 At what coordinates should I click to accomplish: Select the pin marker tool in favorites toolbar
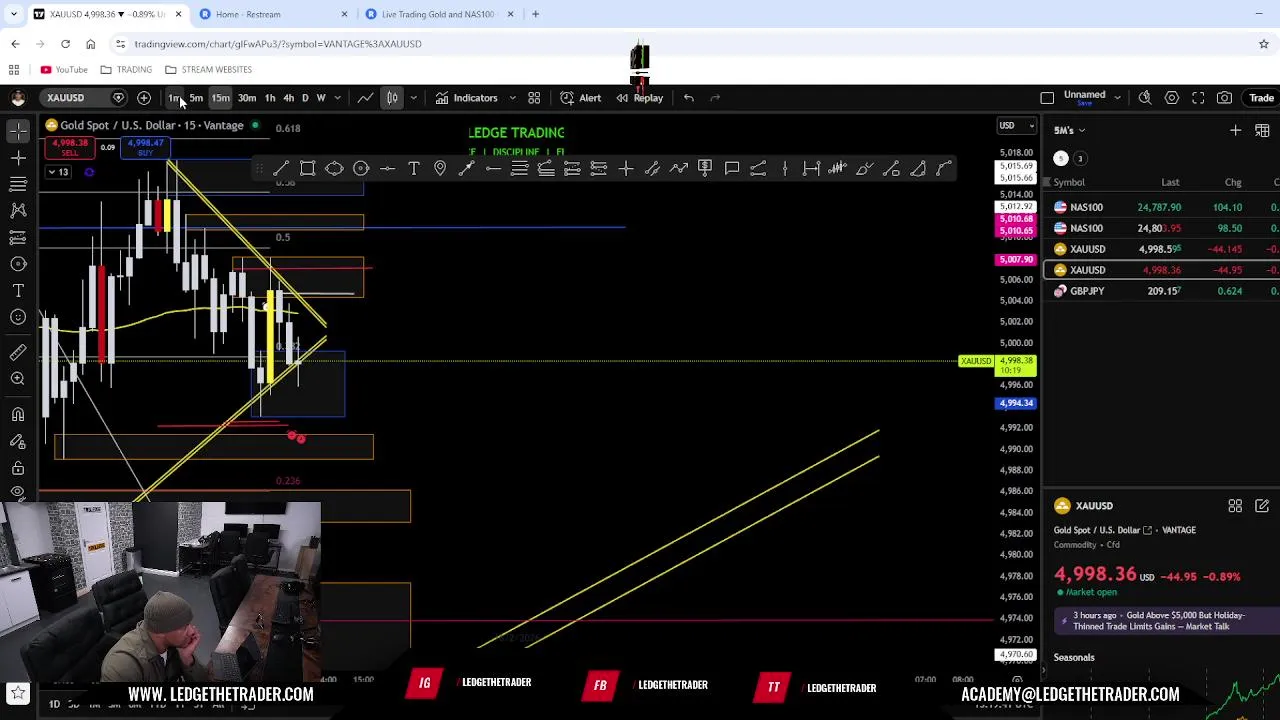point(440,168)
